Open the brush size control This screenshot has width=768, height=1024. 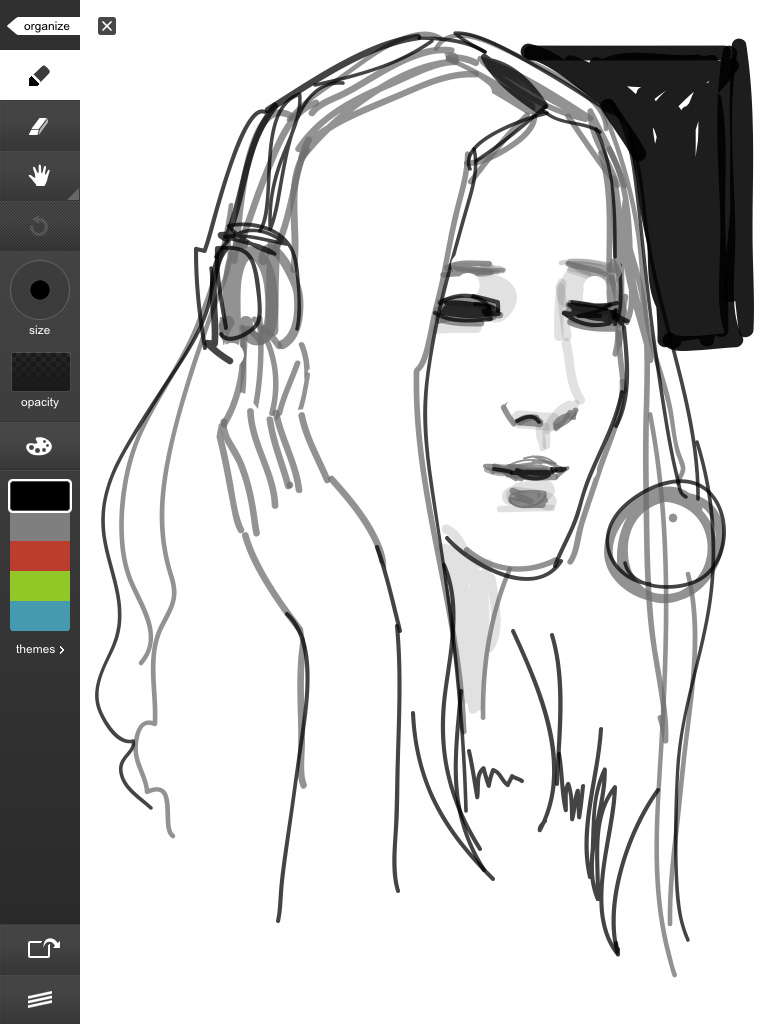tap(40, 290)
